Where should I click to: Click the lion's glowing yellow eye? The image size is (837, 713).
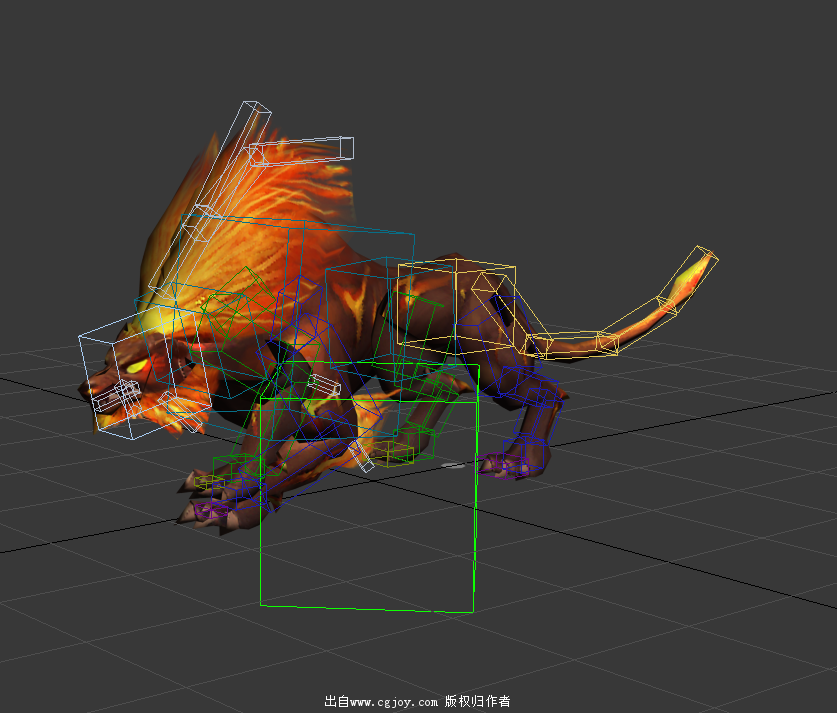137,366
